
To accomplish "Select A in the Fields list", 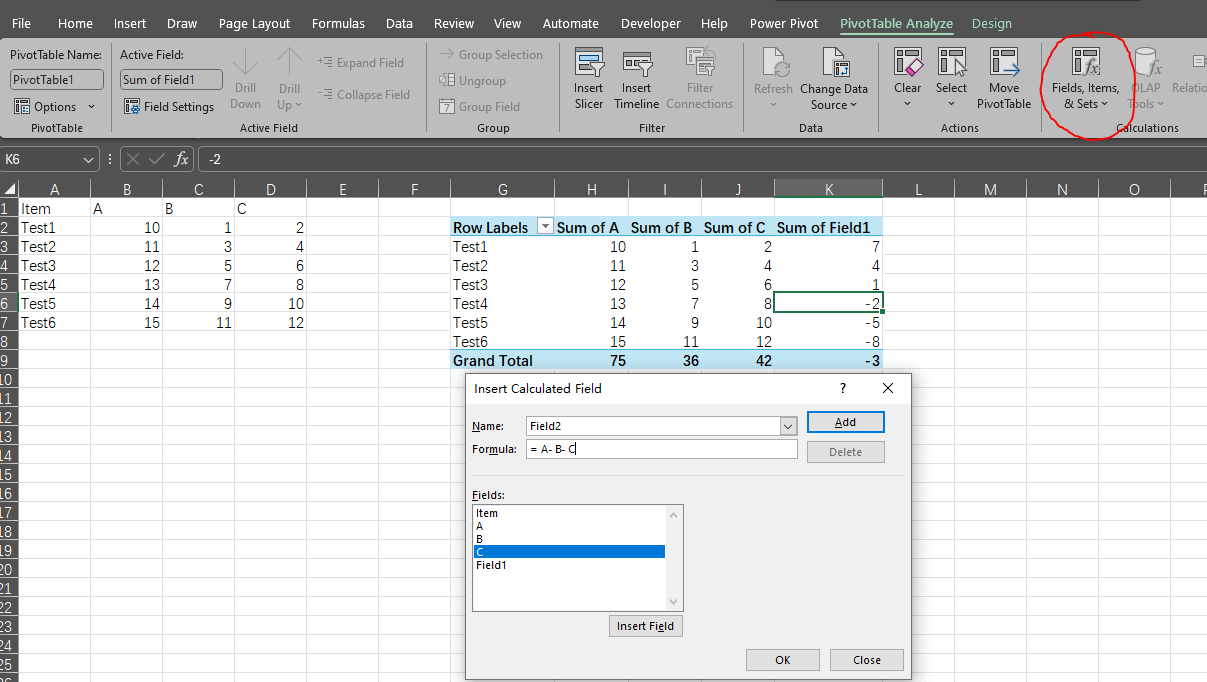I will 569,526.
